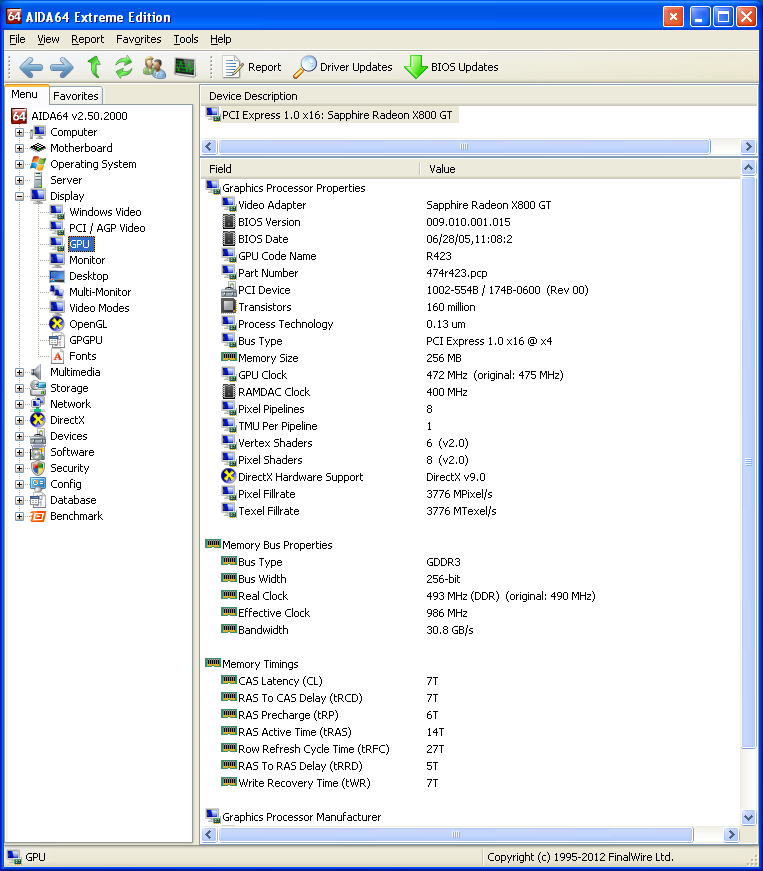Open the user management people icon
The height and width of the screenshot is (871, 763).
(154, 67)
